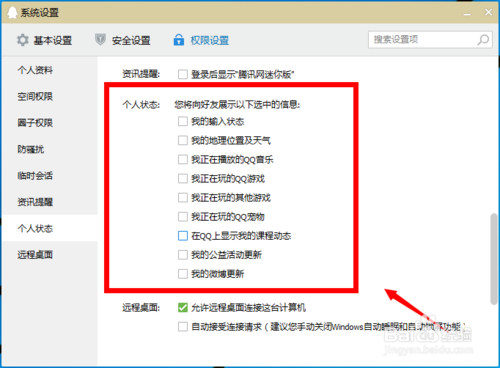Click the 远程桌面: section label

coord(141,307)
